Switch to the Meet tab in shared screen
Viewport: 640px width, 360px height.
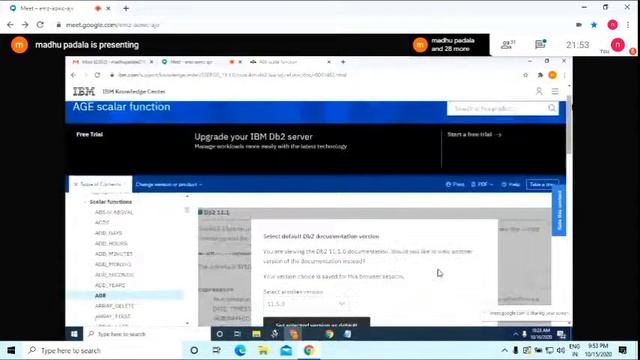click(x=191, y=62)
